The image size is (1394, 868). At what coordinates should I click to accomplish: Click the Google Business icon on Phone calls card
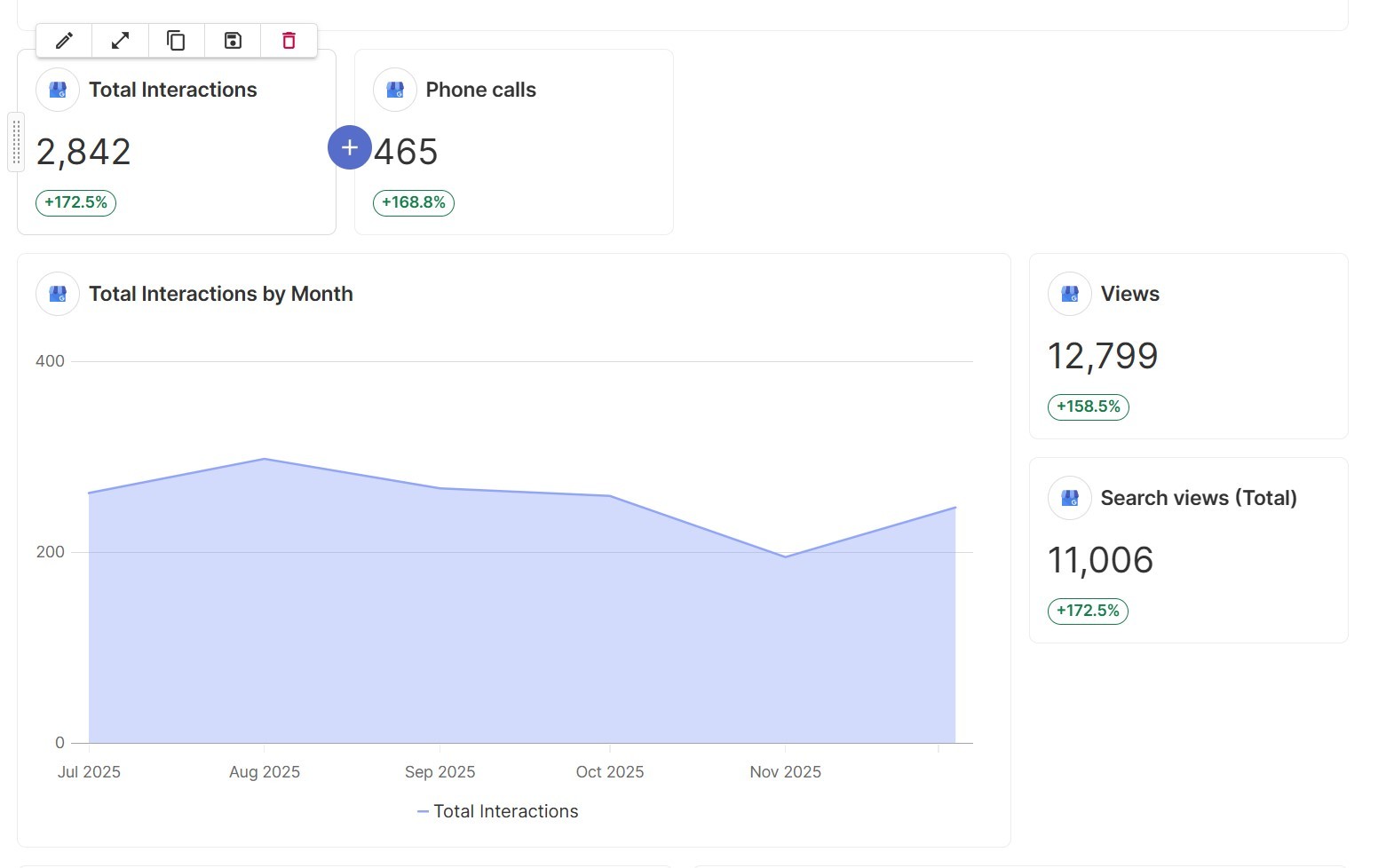395,90
